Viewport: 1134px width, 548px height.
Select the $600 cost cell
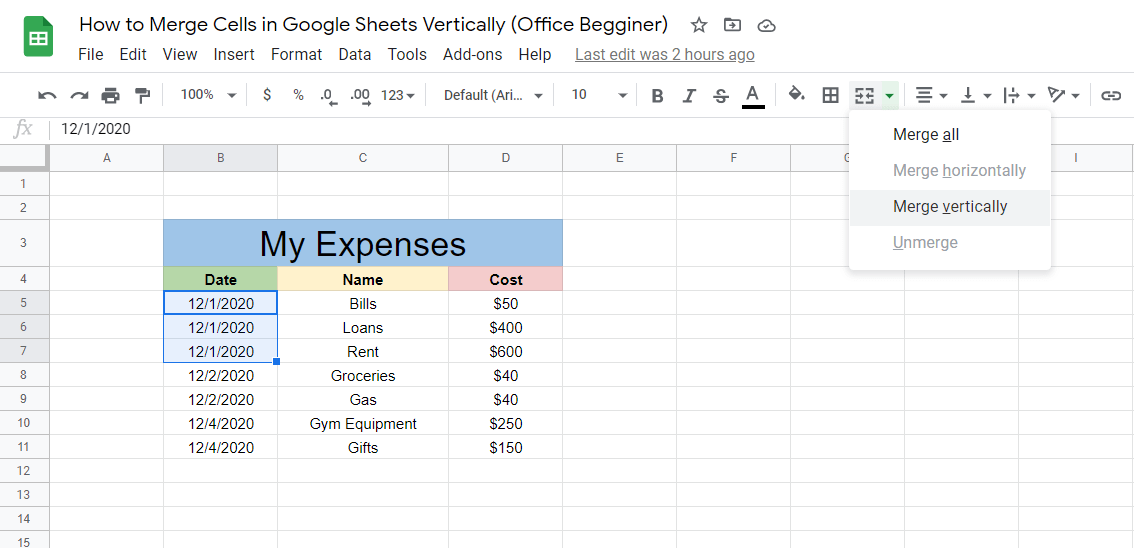pos(506,351)
